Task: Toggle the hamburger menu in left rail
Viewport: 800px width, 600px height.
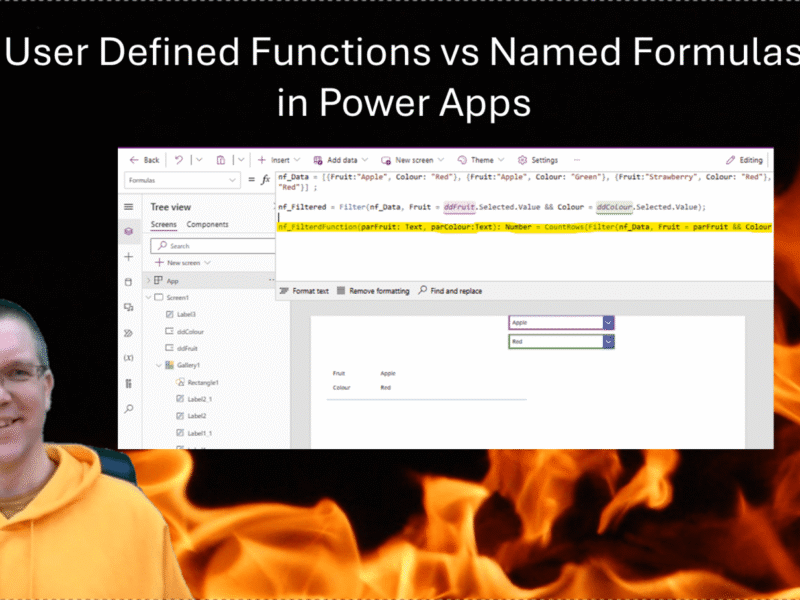Action: [129, 207]
